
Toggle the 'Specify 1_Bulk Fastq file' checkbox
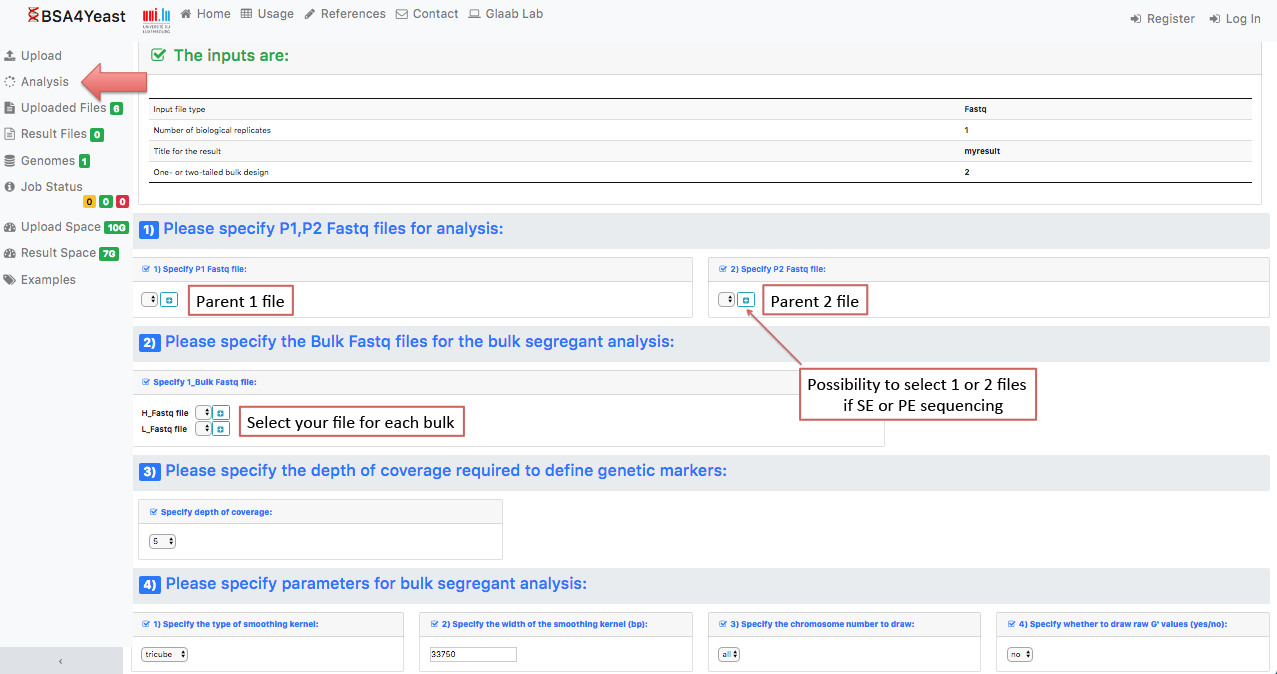pos(146,382)
